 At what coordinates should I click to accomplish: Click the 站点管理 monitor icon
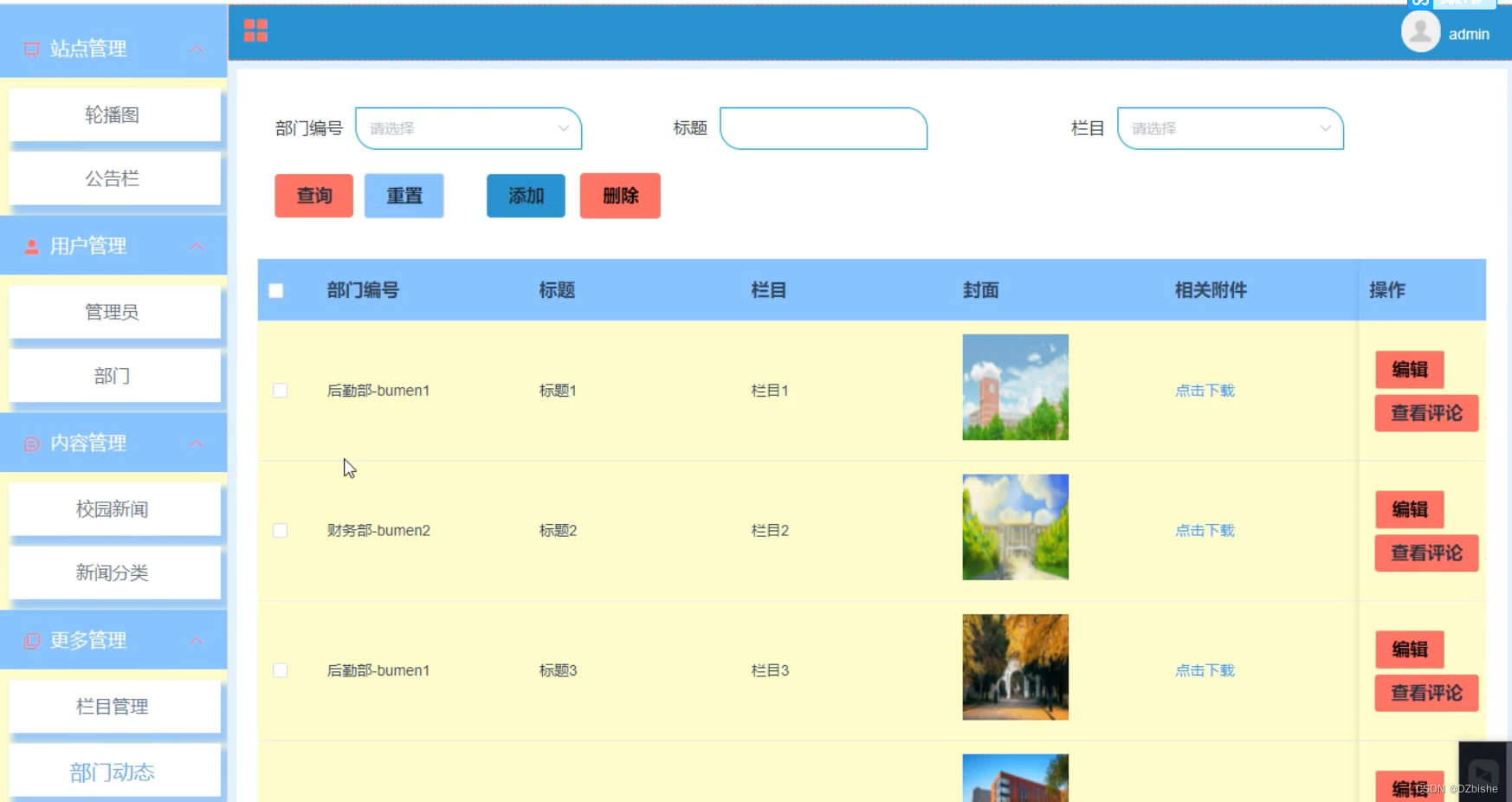(x=32, y=49)
